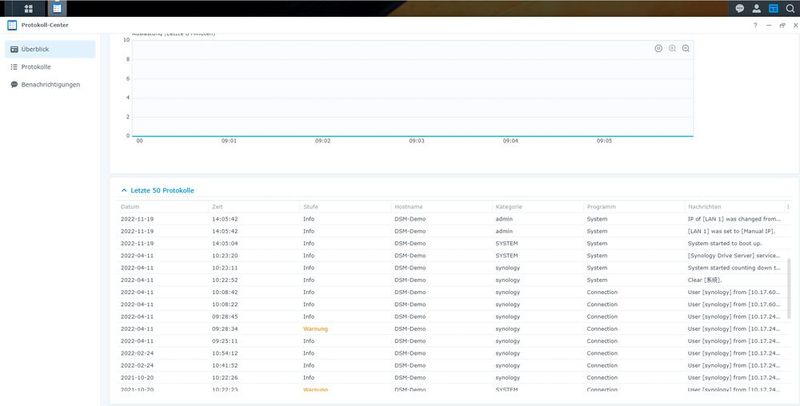Screen dimensions: 800x406
Task: Click the time value 10:22:26
Action: coord(225,378)
